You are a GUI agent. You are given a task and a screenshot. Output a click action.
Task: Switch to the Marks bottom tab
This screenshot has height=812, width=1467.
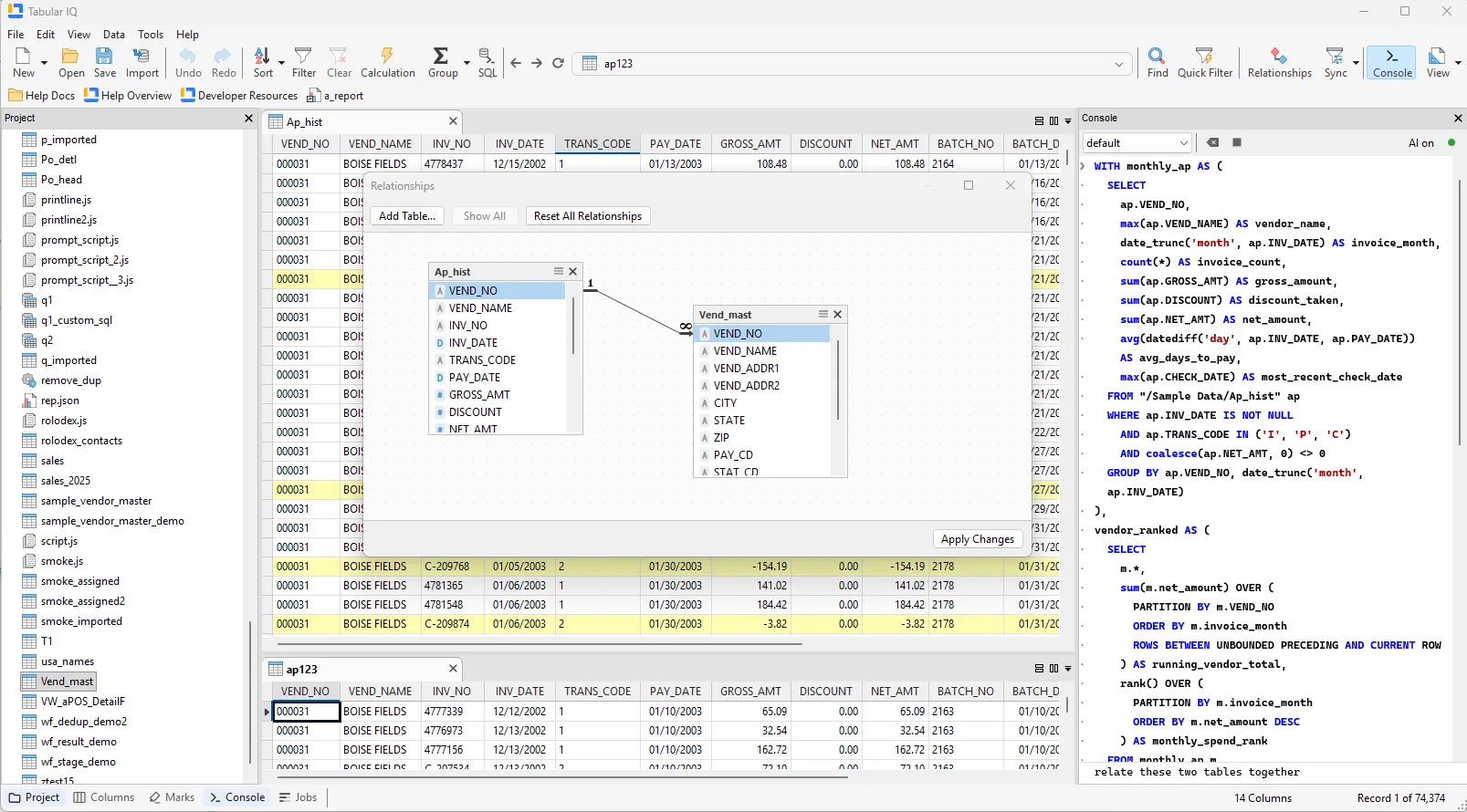coord(172,797)
